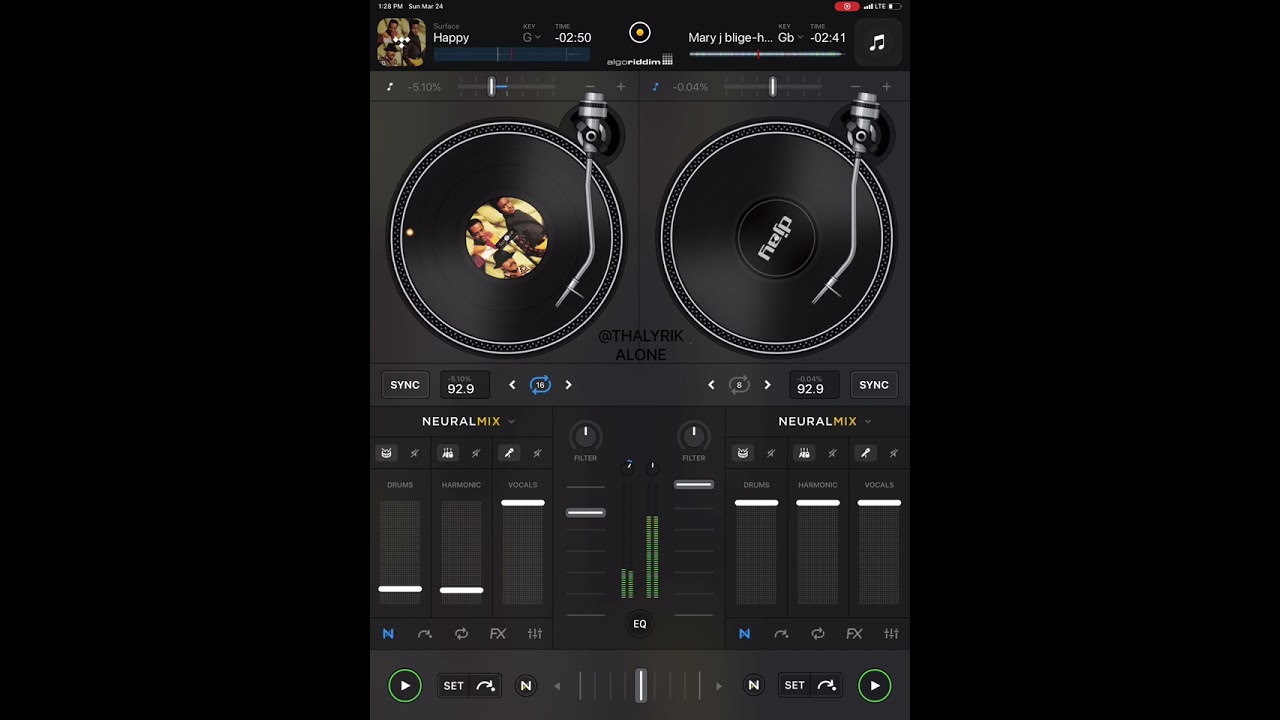1280x720 pixels.
Task: Open the mixer sliders tab on Mary J Blige deck
Action: coord(891,634)
